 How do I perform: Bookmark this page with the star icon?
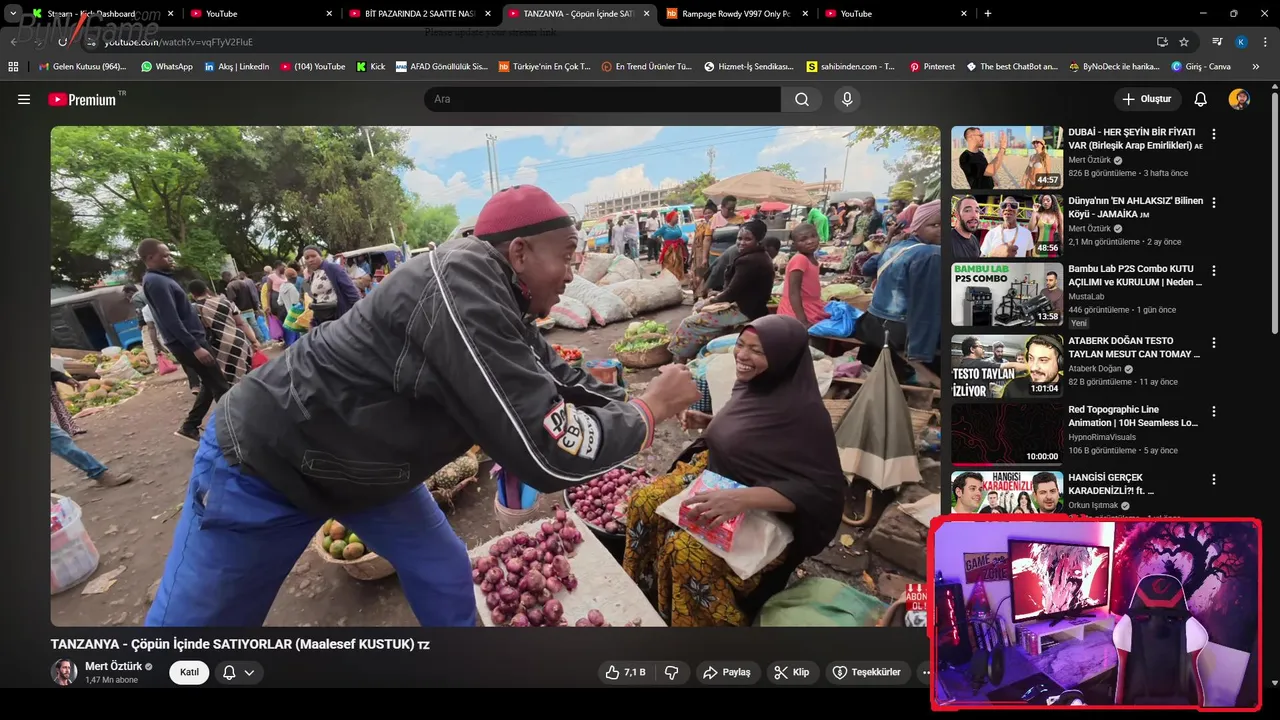click(1184, 42)
